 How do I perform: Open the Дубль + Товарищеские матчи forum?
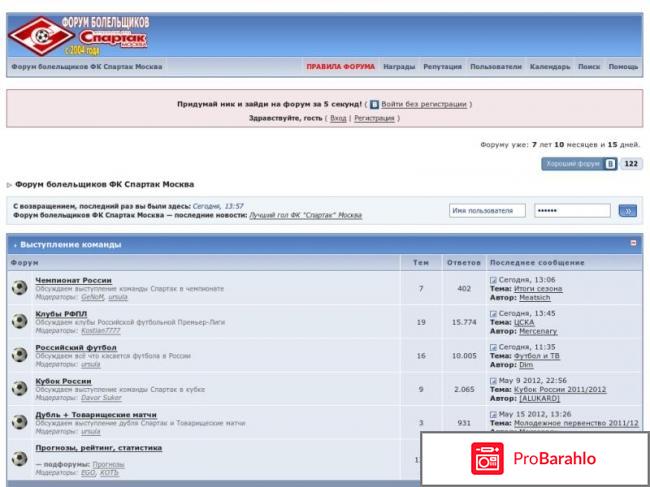[90, 414]
